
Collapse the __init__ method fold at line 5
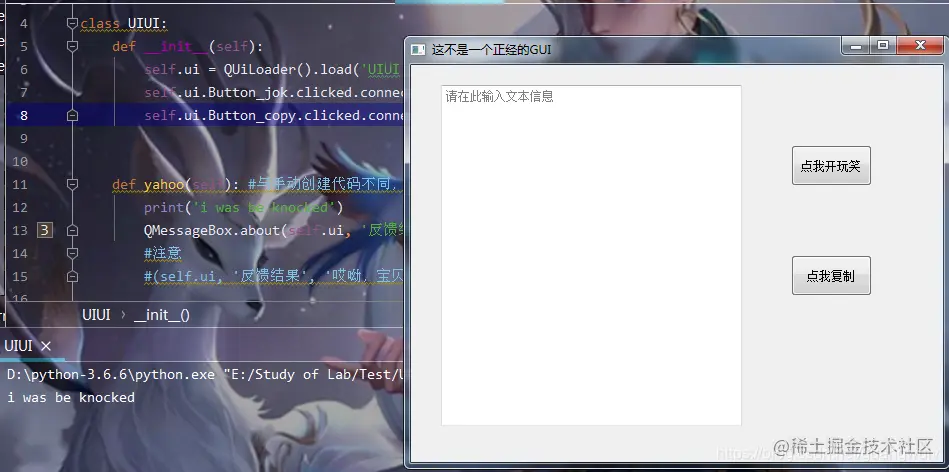72,47
